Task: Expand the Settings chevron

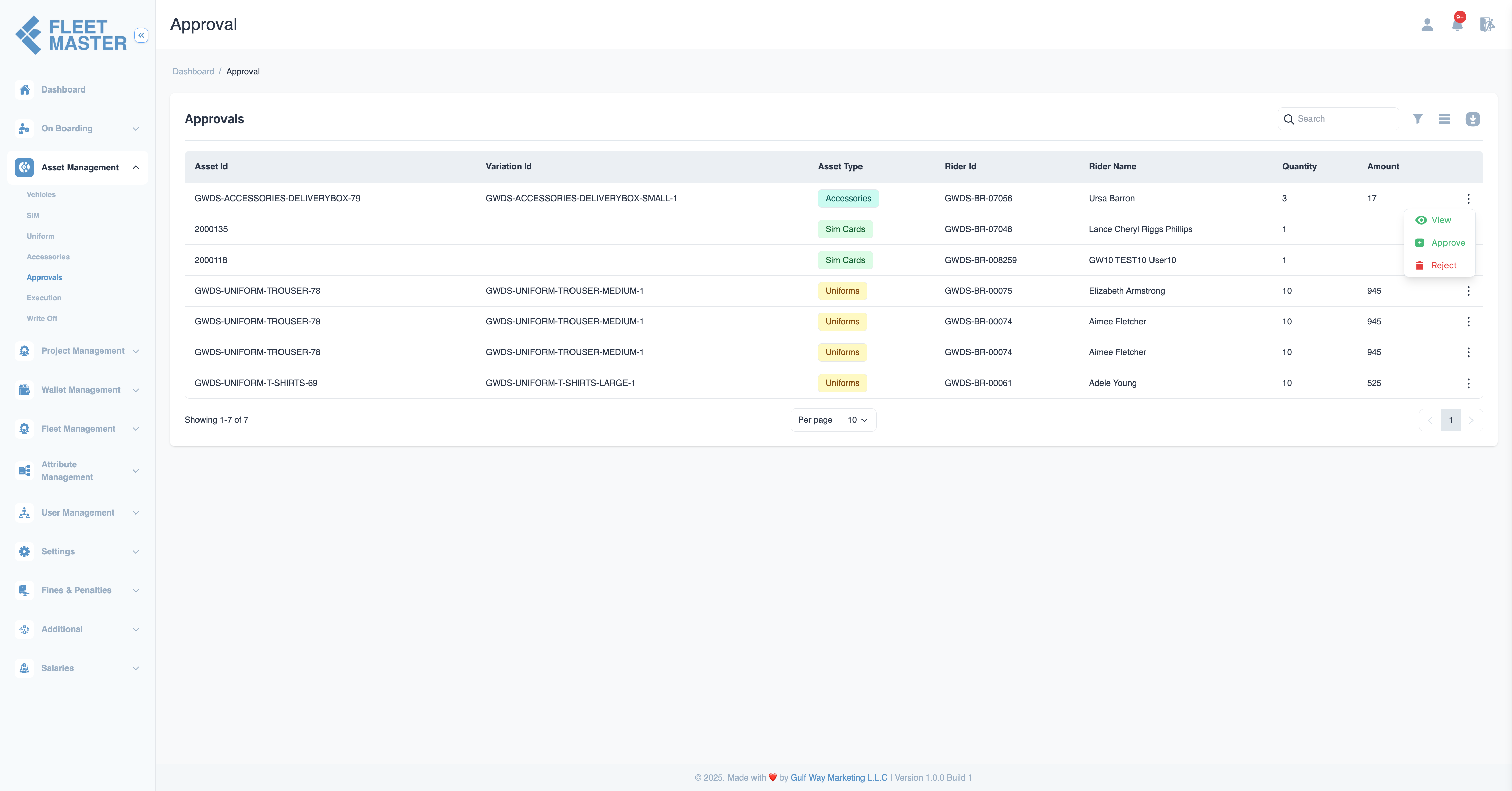Action: pos(136,552)
